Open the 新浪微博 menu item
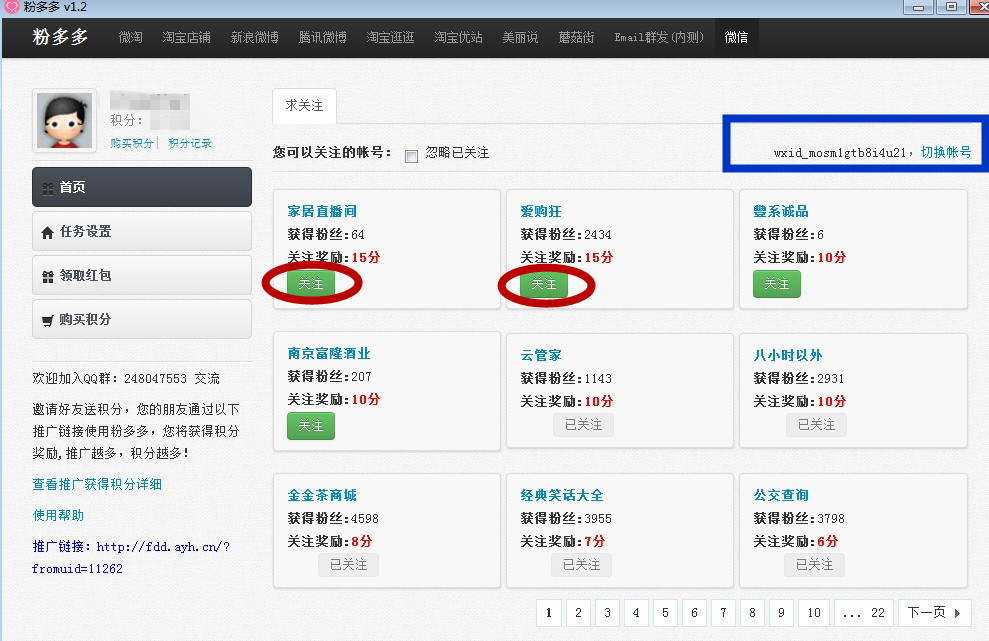 (x=255, y=38)
